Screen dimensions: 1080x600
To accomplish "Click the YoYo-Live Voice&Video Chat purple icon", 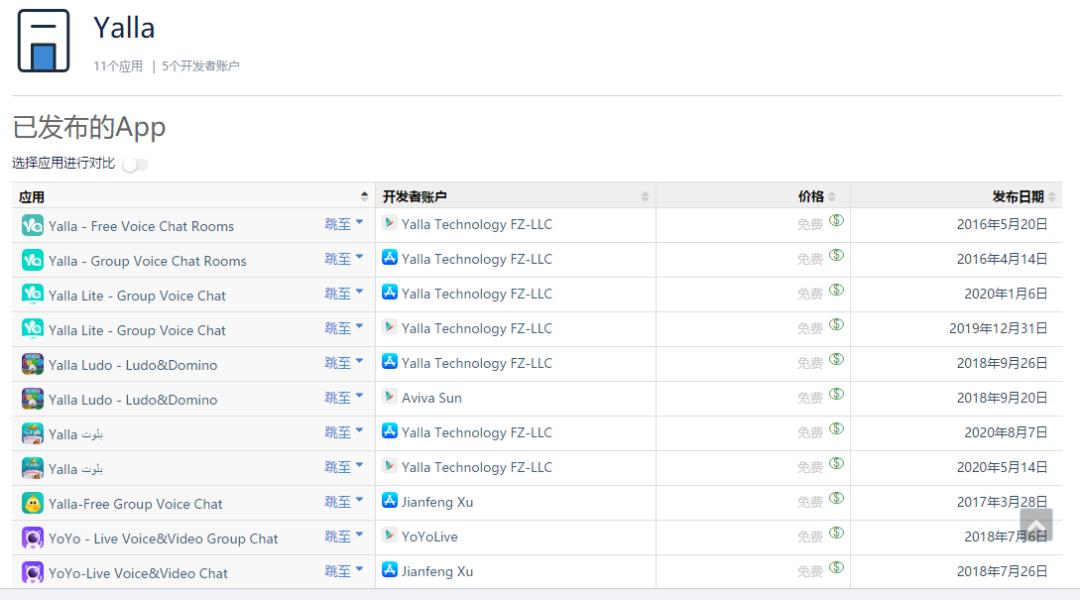I will pyautogui.click(x=32, y=572).
